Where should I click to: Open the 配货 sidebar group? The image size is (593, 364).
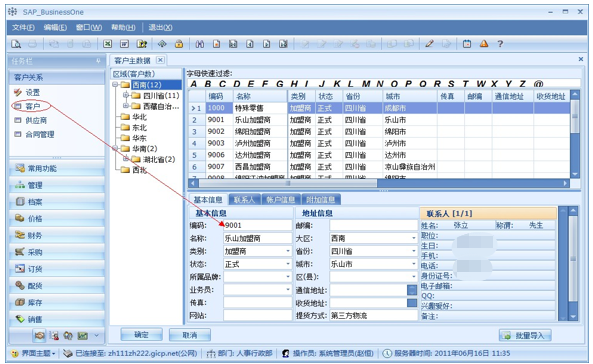57,286
